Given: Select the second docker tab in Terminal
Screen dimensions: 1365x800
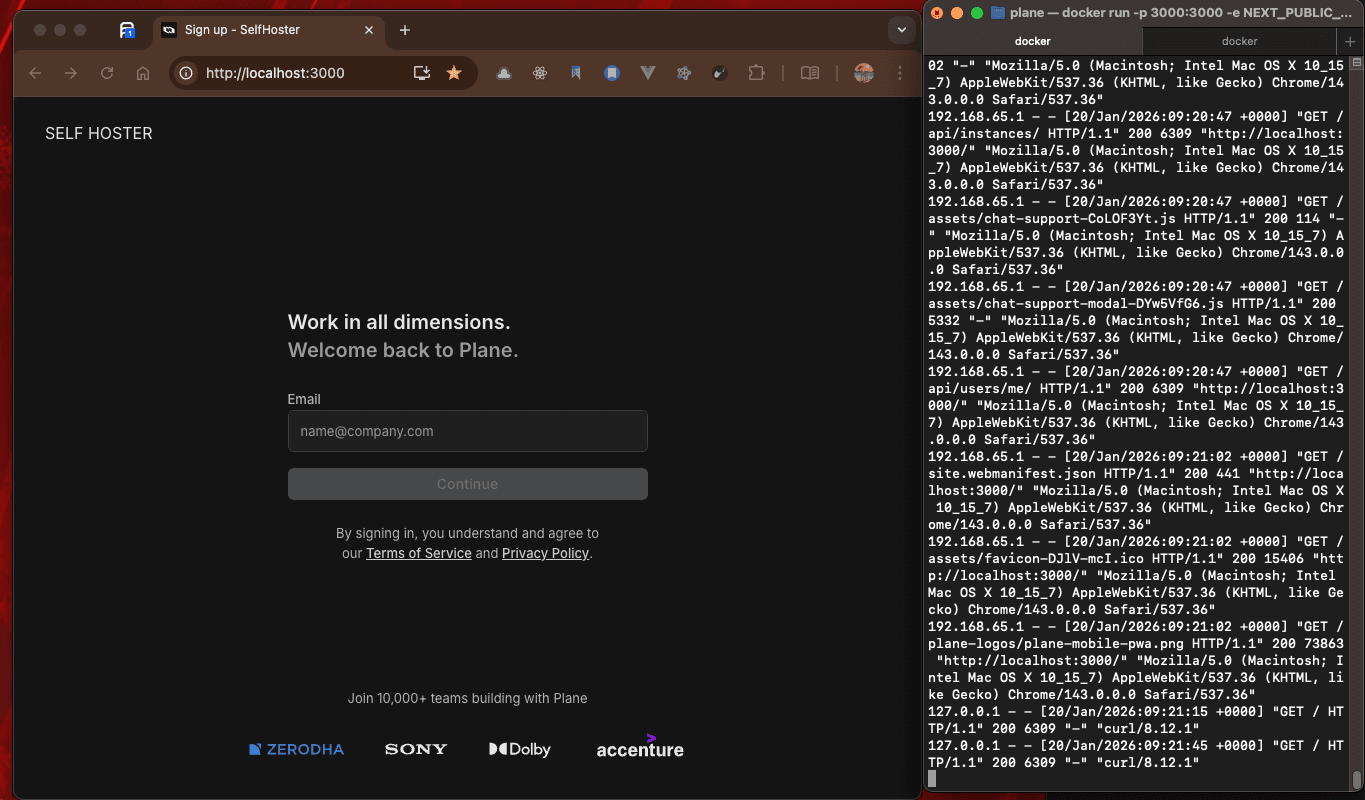Looking at the screenshot, I should [x=1240, y=41].
